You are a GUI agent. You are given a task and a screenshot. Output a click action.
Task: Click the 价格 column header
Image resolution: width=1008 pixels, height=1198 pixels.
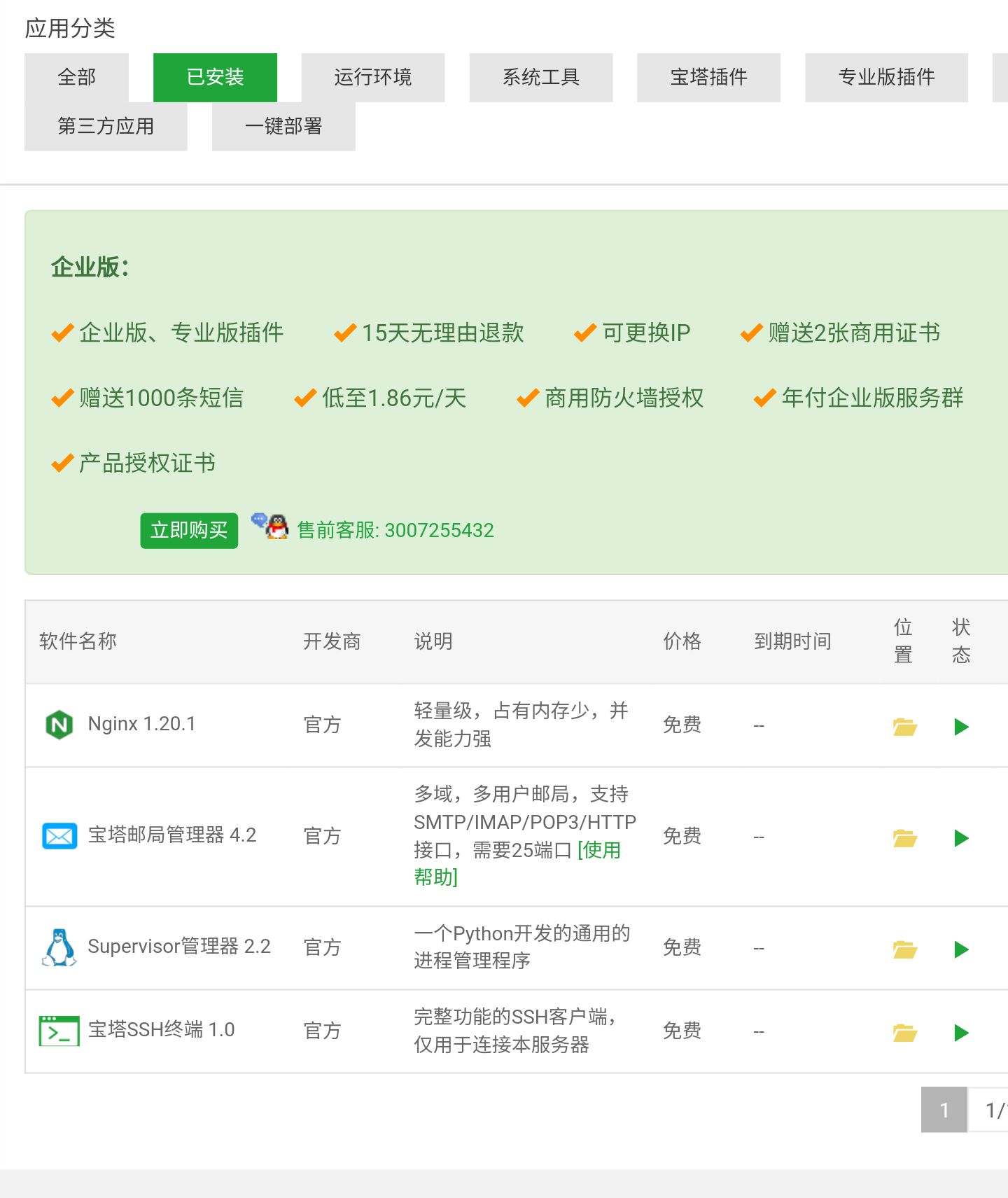682,641
